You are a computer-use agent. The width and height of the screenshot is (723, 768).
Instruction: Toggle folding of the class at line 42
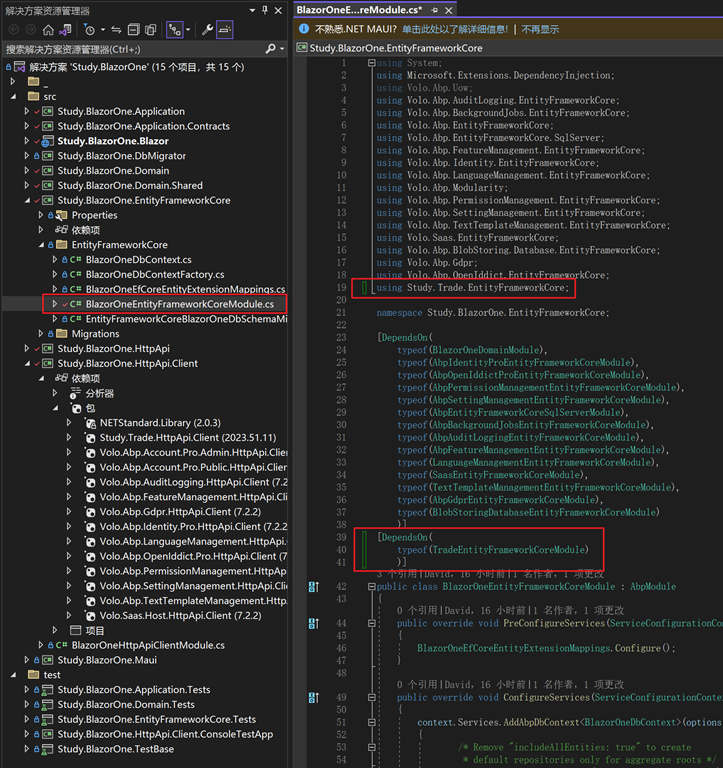tap(372, 586)
